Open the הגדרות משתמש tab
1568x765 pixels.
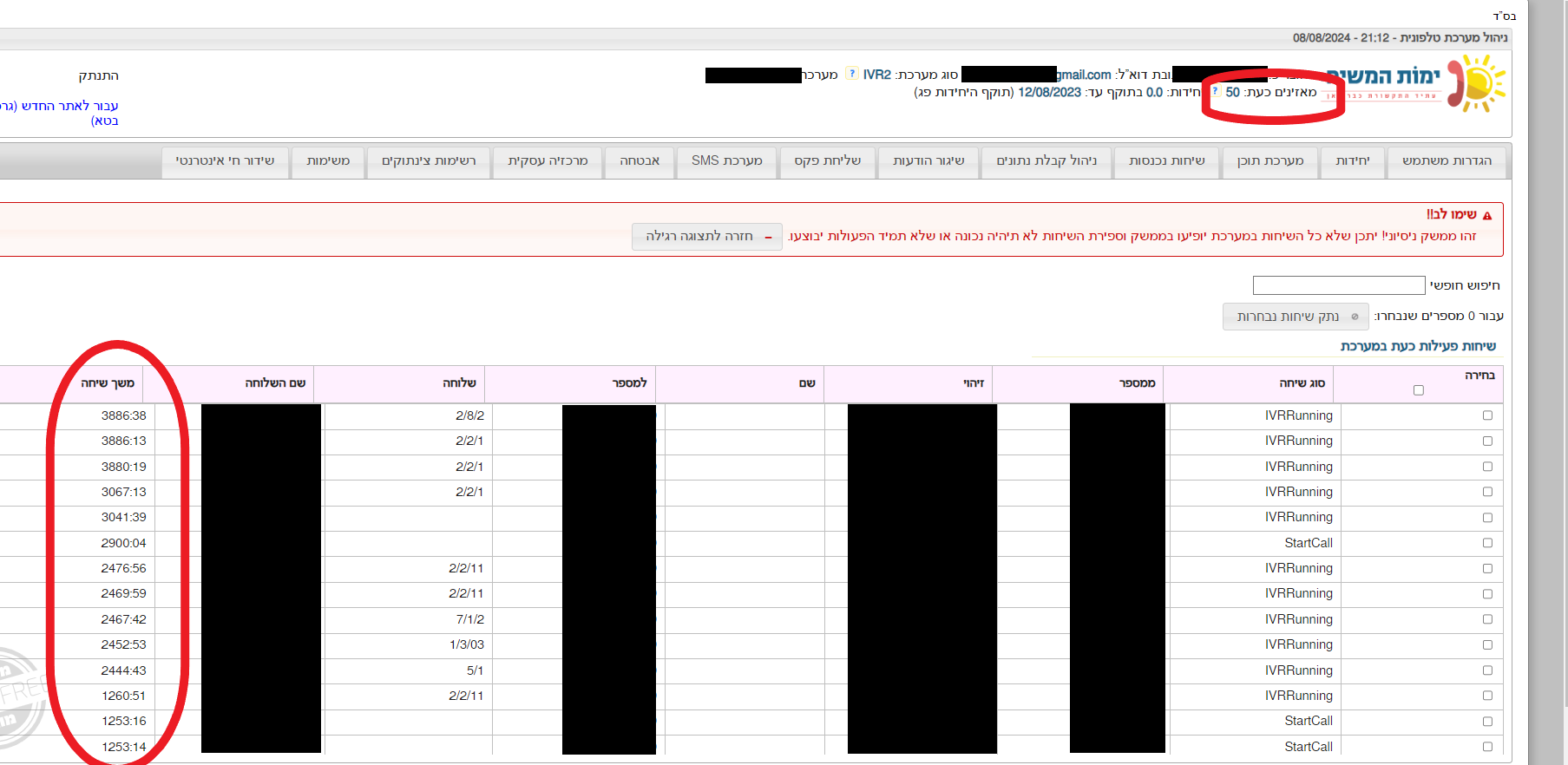click(1447, 161)
